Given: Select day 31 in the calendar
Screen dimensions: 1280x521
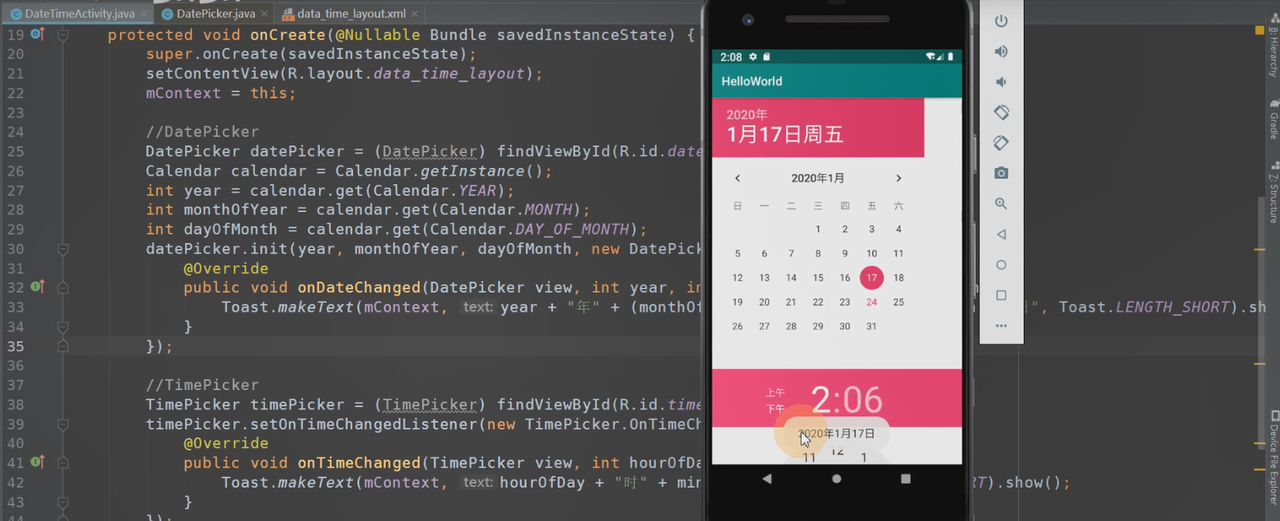Looking at the screenshot, I should pos(872,326).
